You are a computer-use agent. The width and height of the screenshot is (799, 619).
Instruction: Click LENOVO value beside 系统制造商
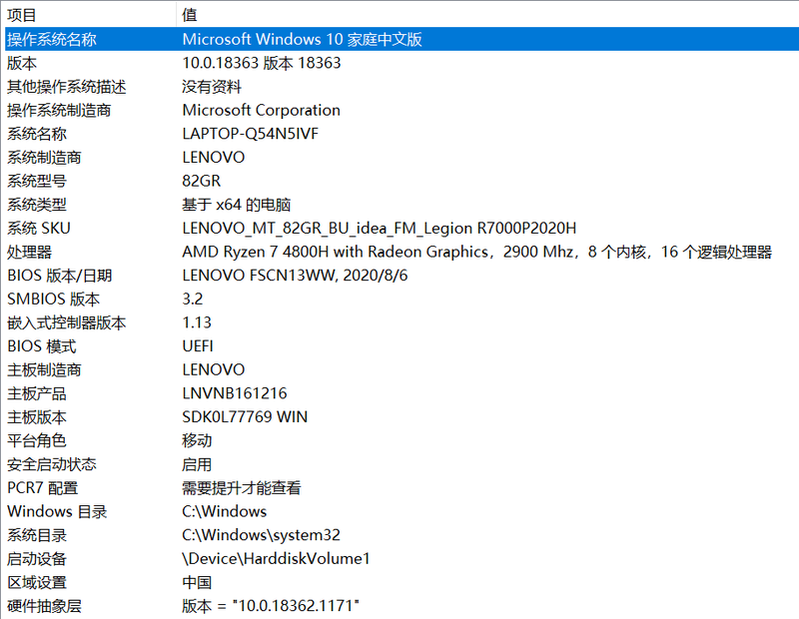pyautogui.click(x=214, y=157)
